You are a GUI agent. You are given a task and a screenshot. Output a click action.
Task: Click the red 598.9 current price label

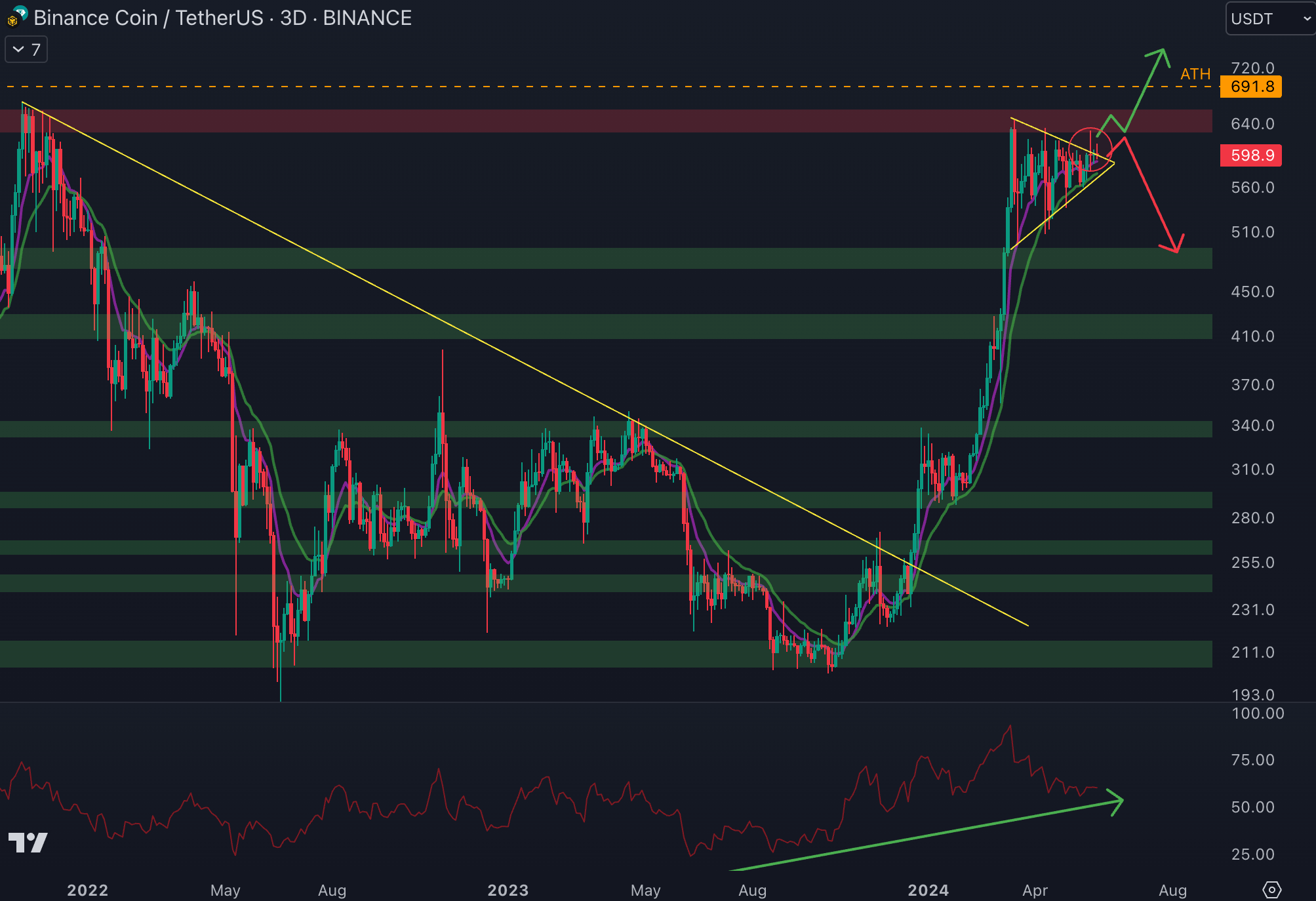1250,155
